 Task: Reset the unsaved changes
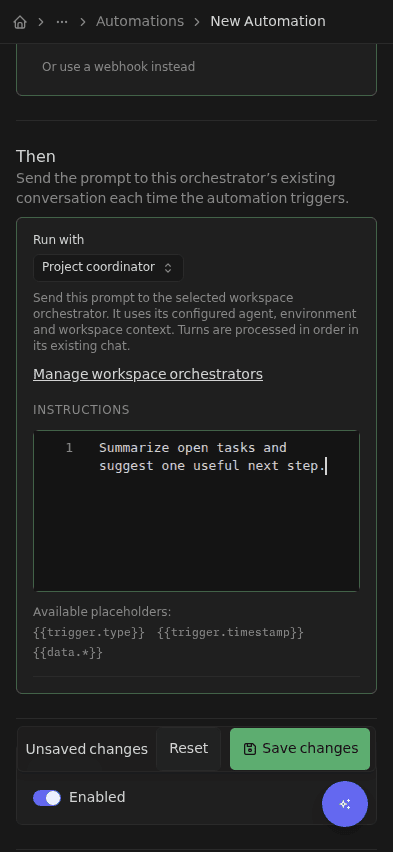(x=189, y=749)
